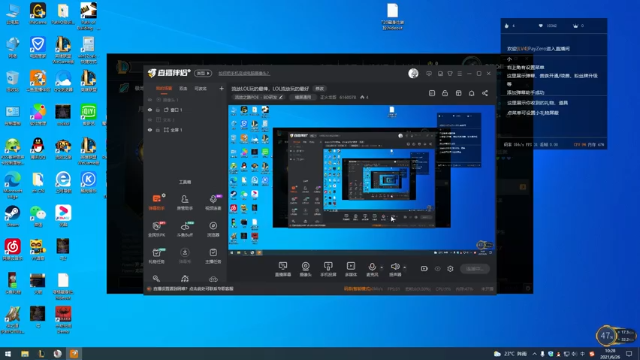Click the modify button beside stream title

point(319,89)
